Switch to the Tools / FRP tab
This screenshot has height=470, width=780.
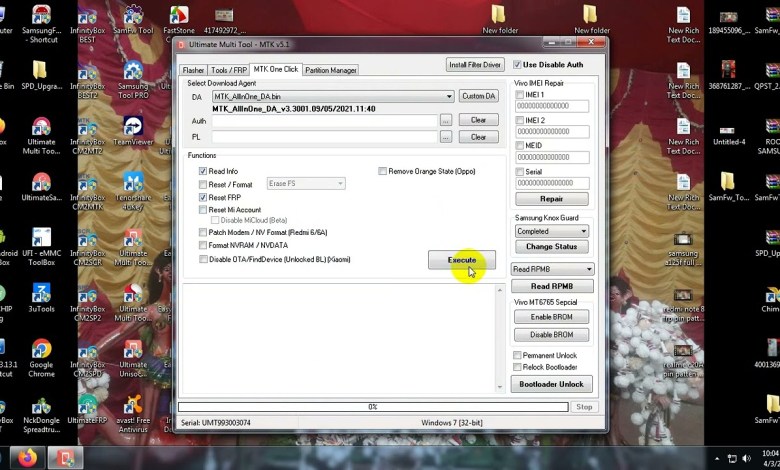pyautogui.click(x=228, y=70)
